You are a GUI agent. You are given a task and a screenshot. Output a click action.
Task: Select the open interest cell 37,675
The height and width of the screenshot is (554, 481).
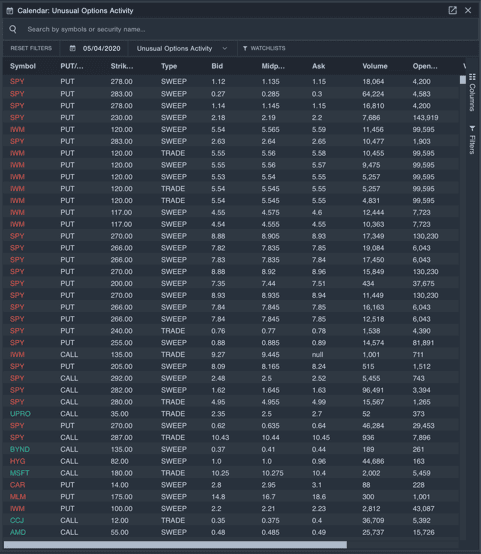pyautogui.click(x=423, y=284)
